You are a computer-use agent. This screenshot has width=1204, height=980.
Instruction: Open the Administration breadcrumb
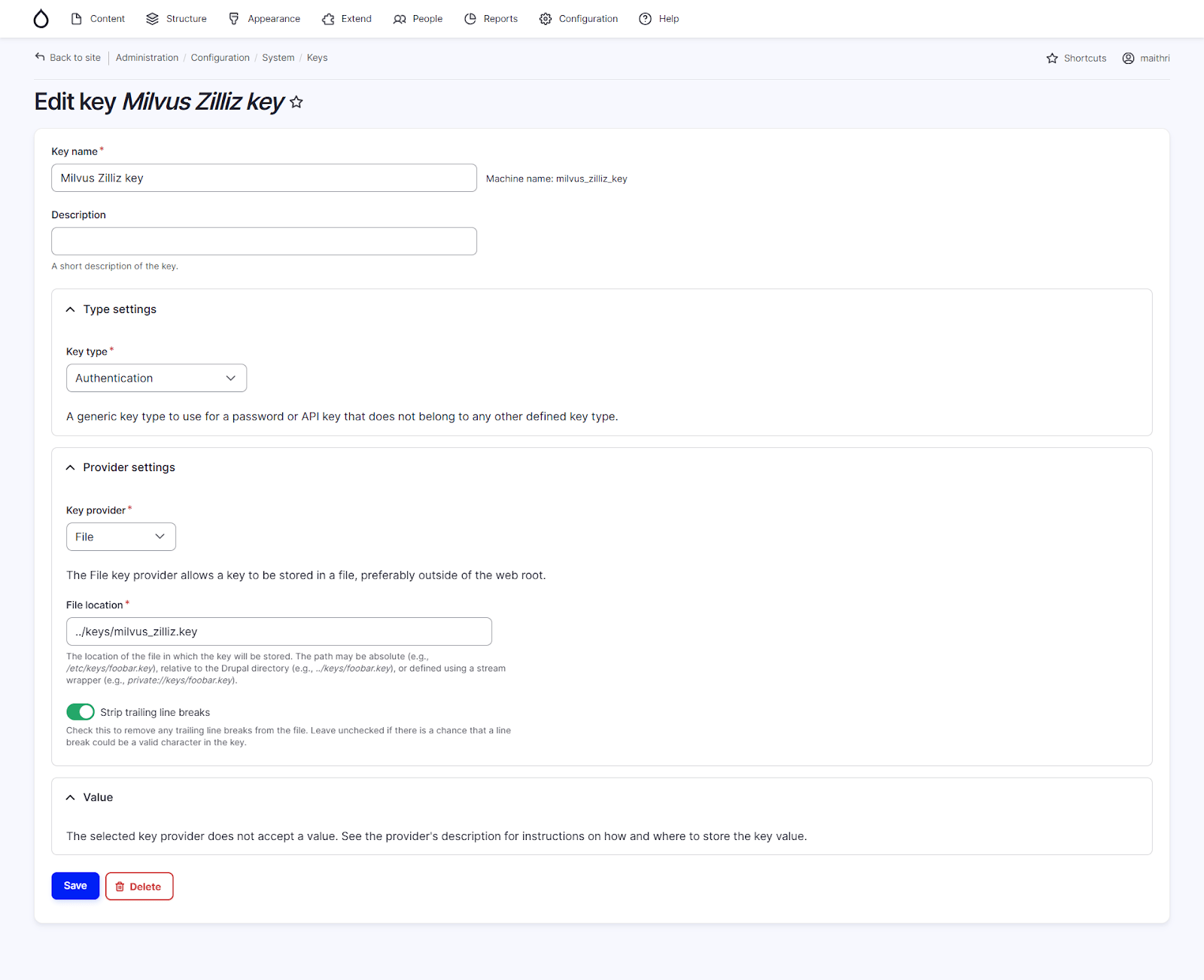tap(147, 58)
